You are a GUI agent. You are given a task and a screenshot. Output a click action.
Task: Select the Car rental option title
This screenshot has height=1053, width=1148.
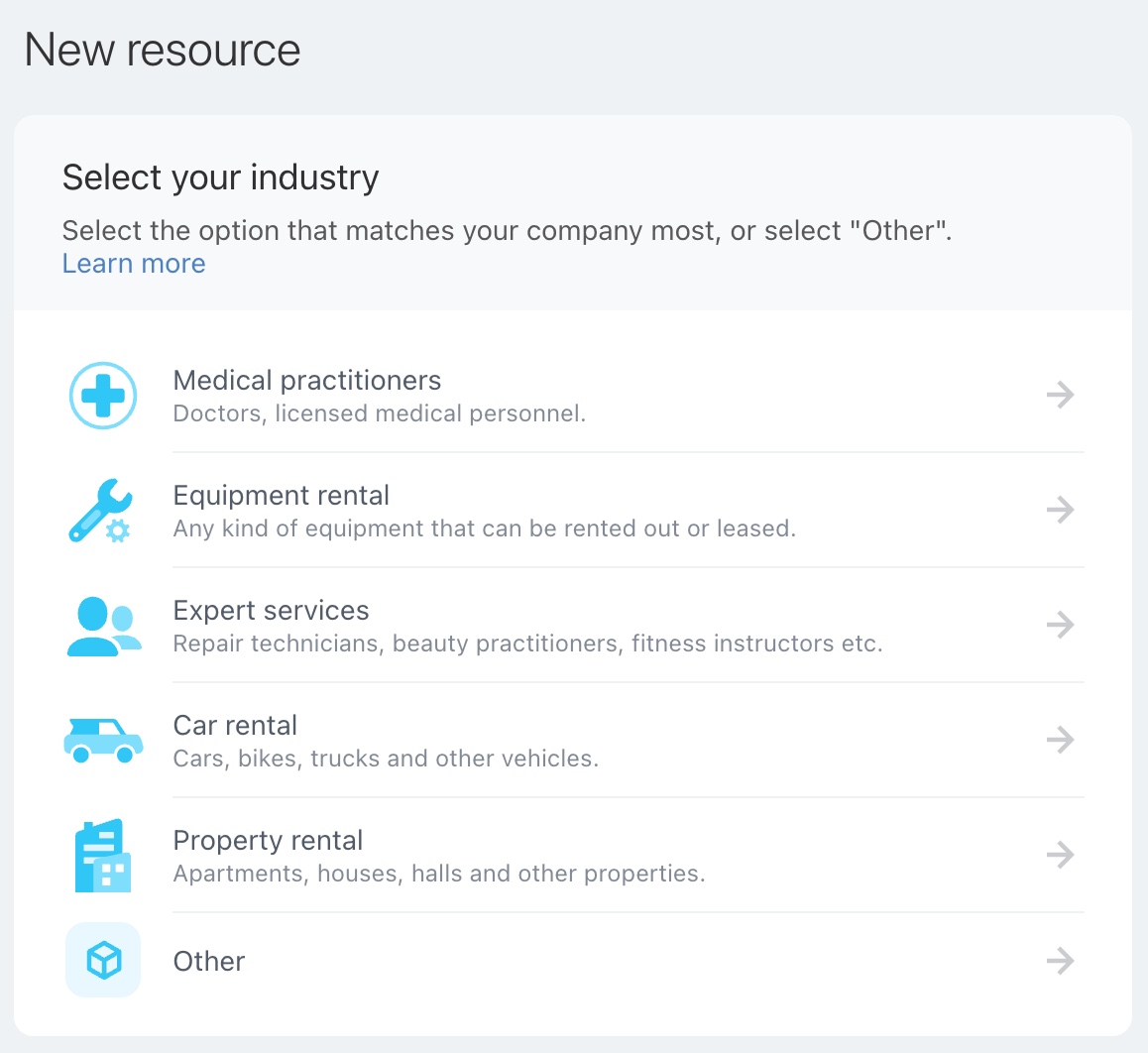(236, 726)
